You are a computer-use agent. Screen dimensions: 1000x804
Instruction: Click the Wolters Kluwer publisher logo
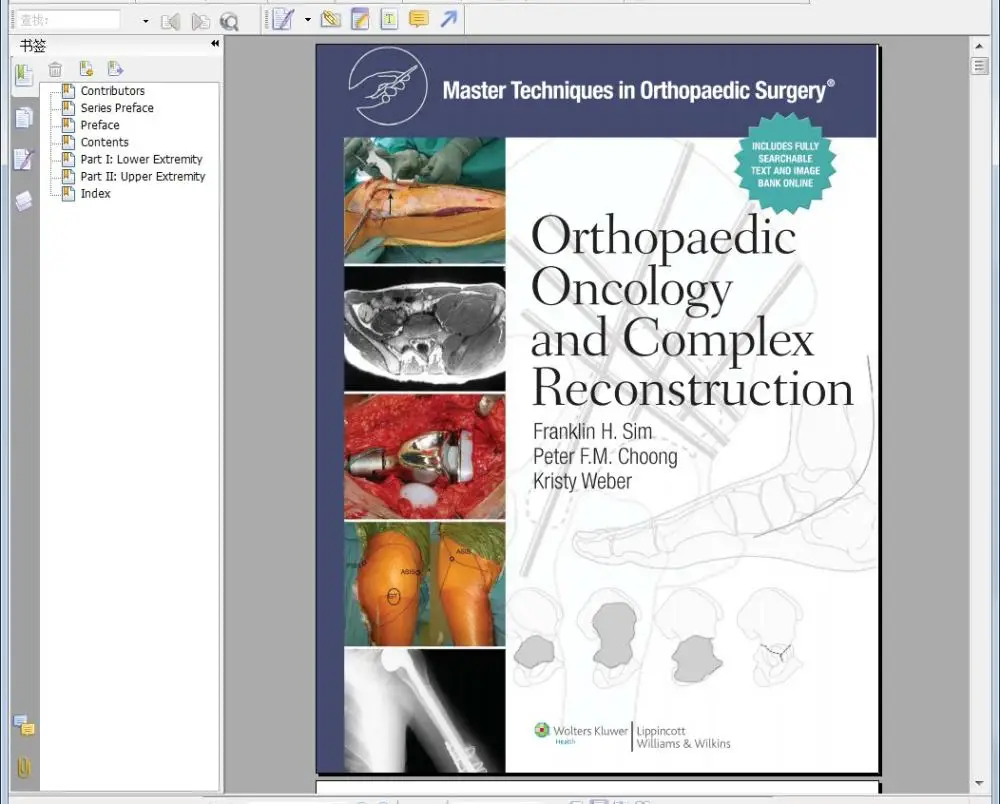pyautogui.click(x=581, y=733)
